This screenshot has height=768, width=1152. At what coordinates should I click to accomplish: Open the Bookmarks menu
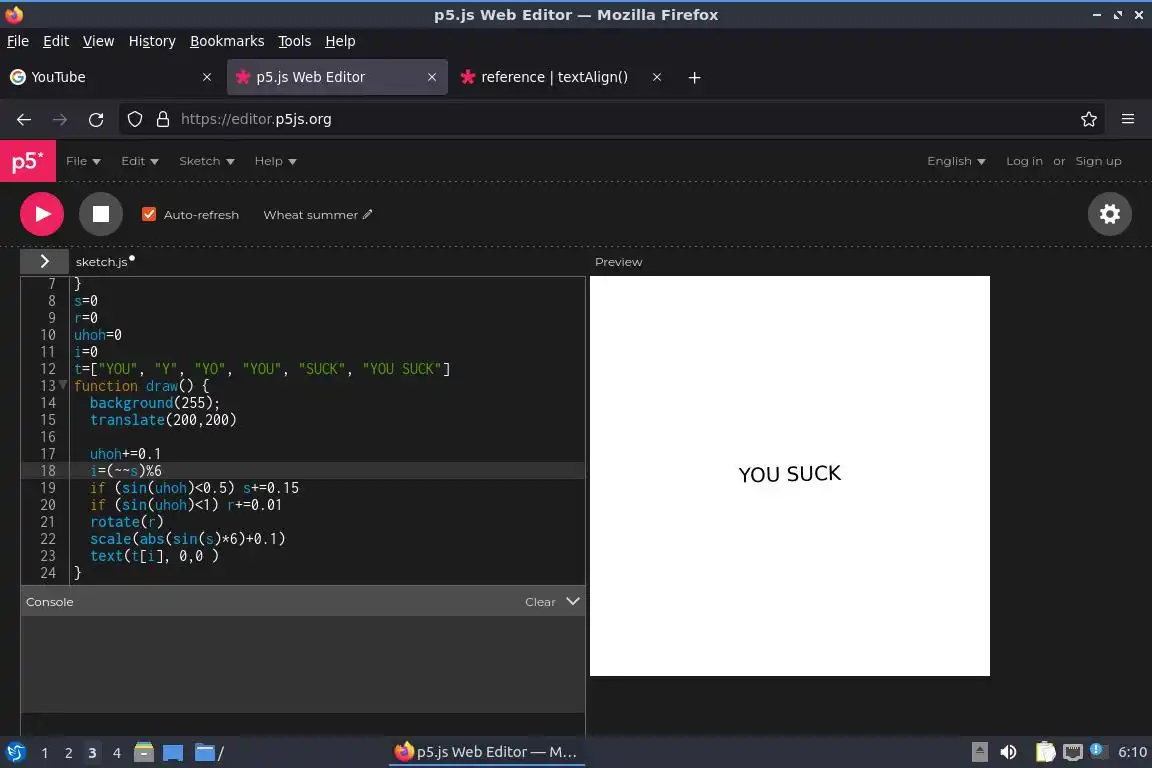point(227,41)
